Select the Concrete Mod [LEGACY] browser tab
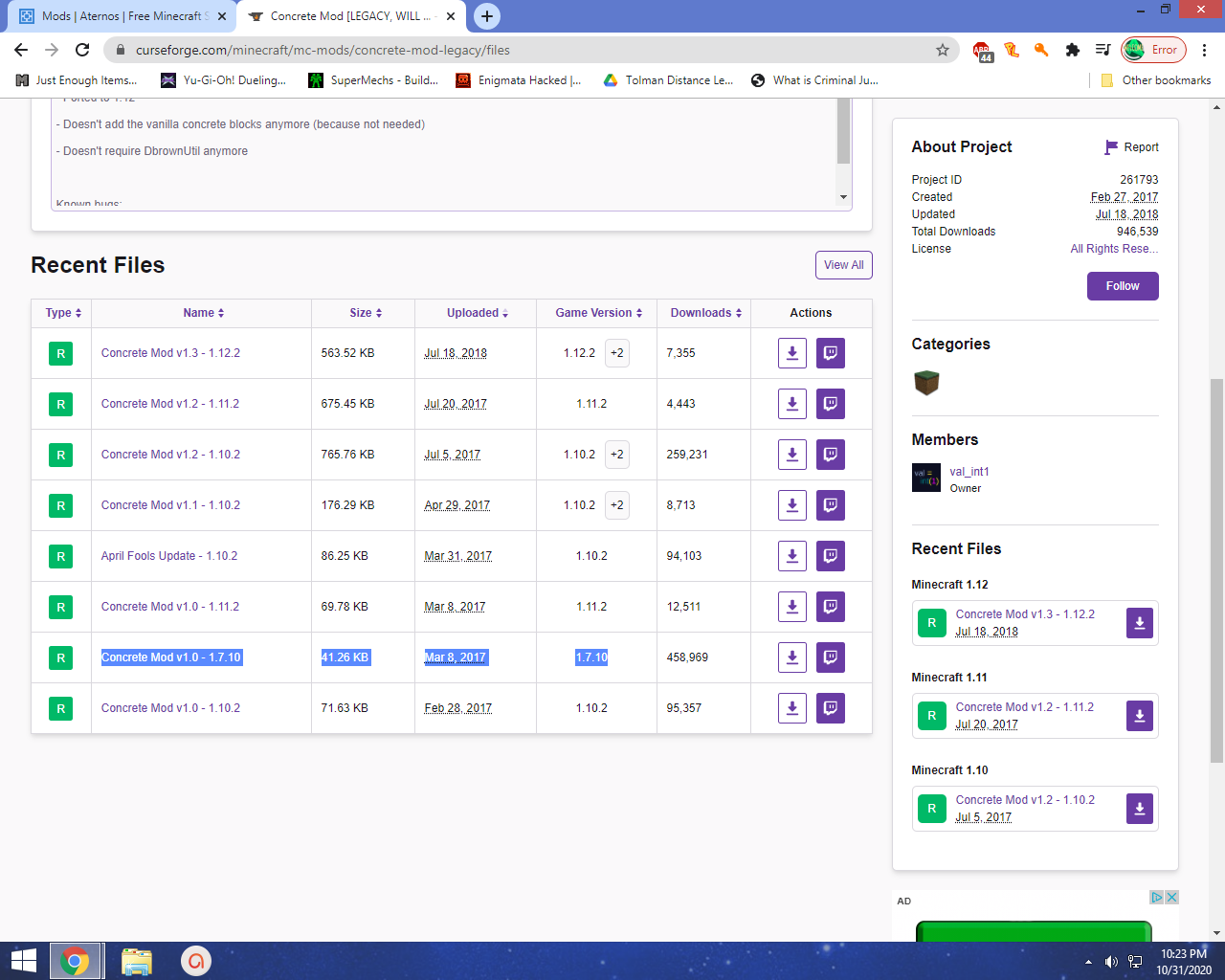This screenshot has width=1225, height=980. (349, 16)
